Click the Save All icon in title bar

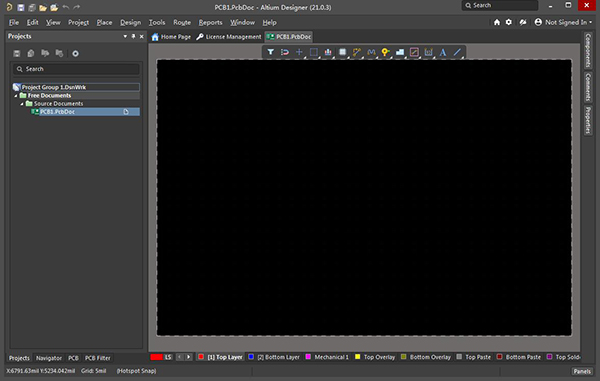(32, 7)
